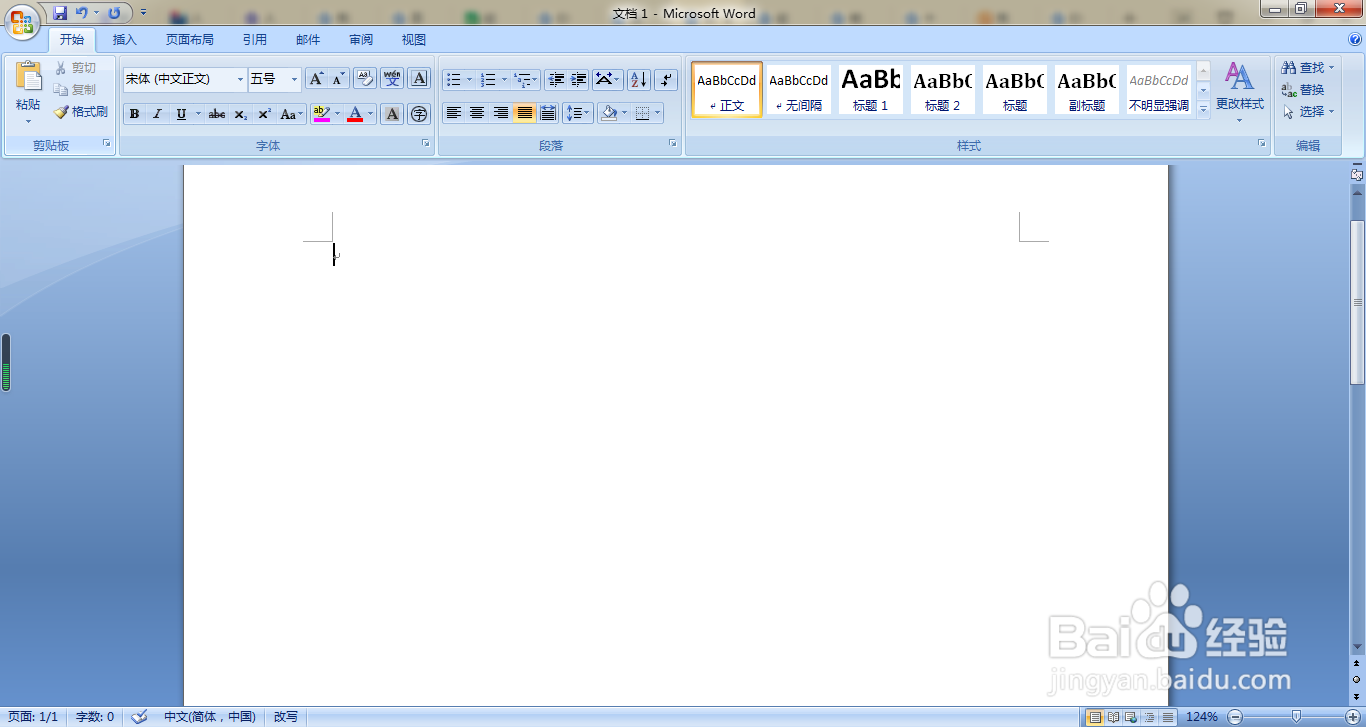Toggle justify alignment
1366x727 pixels.
pyautogui.click(x=524, y=113)
